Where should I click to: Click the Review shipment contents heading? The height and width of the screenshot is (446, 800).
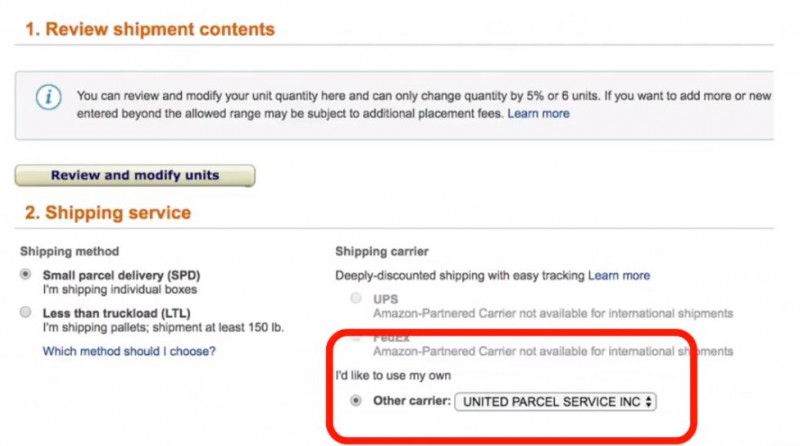click(150, 29)
